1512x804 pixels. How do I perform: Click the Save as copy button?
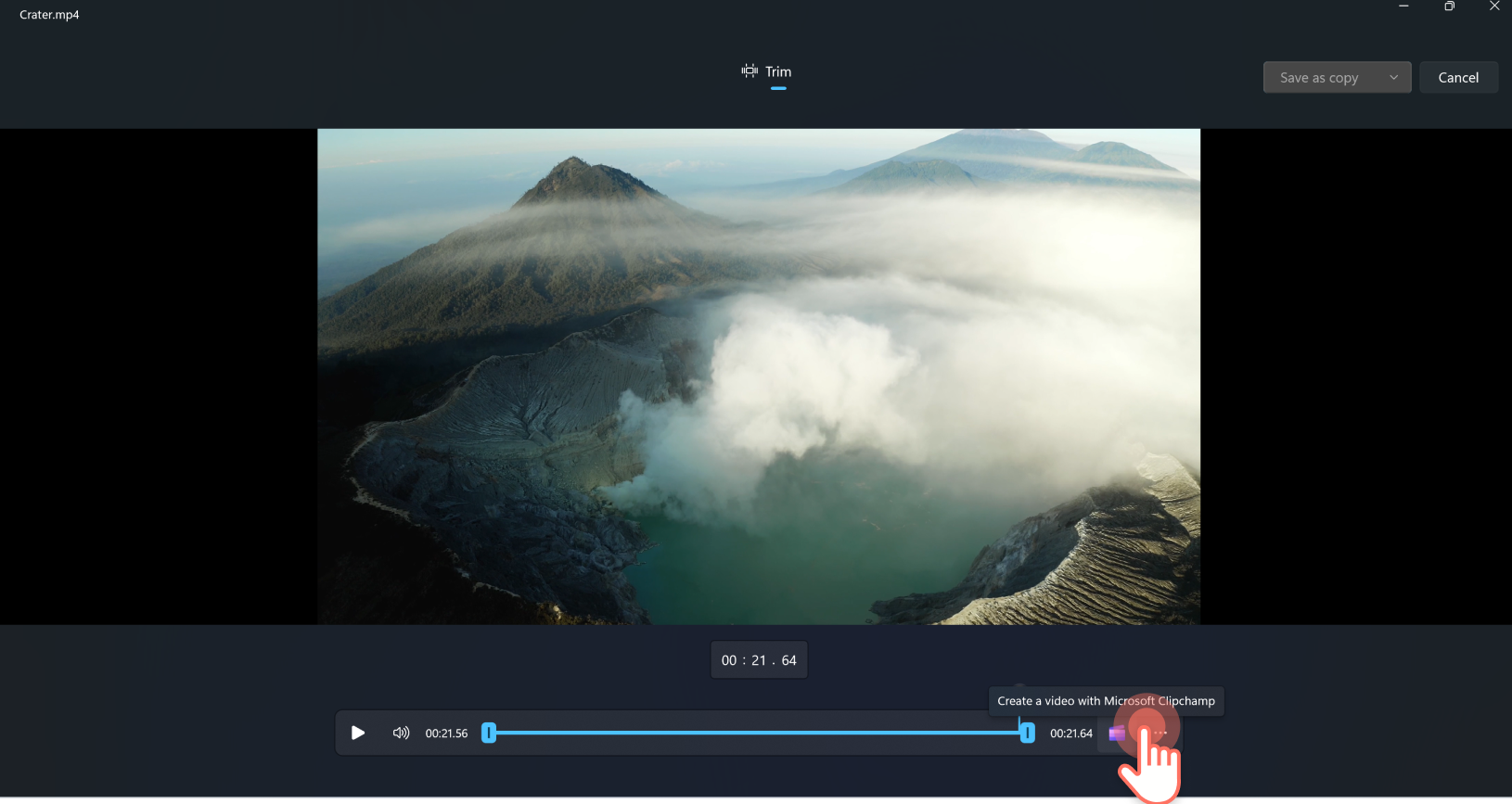(1319, 78)
